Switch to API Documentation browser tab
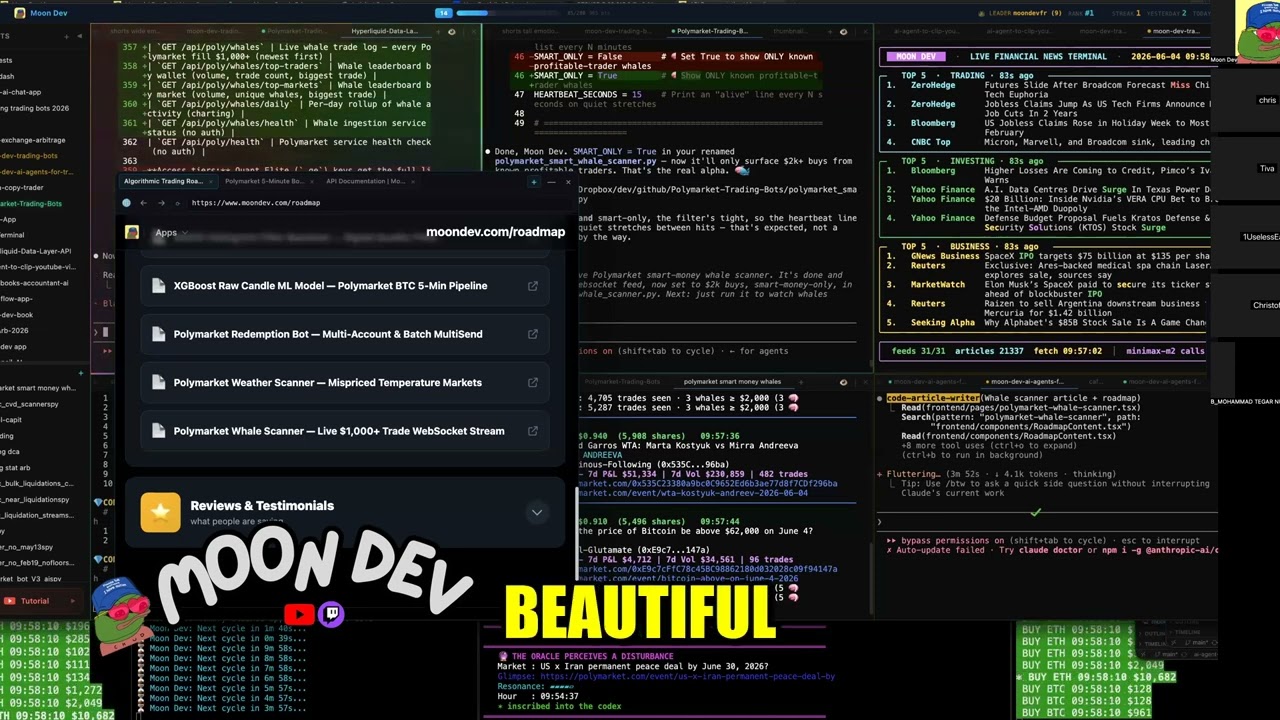 tap(365, 182)
